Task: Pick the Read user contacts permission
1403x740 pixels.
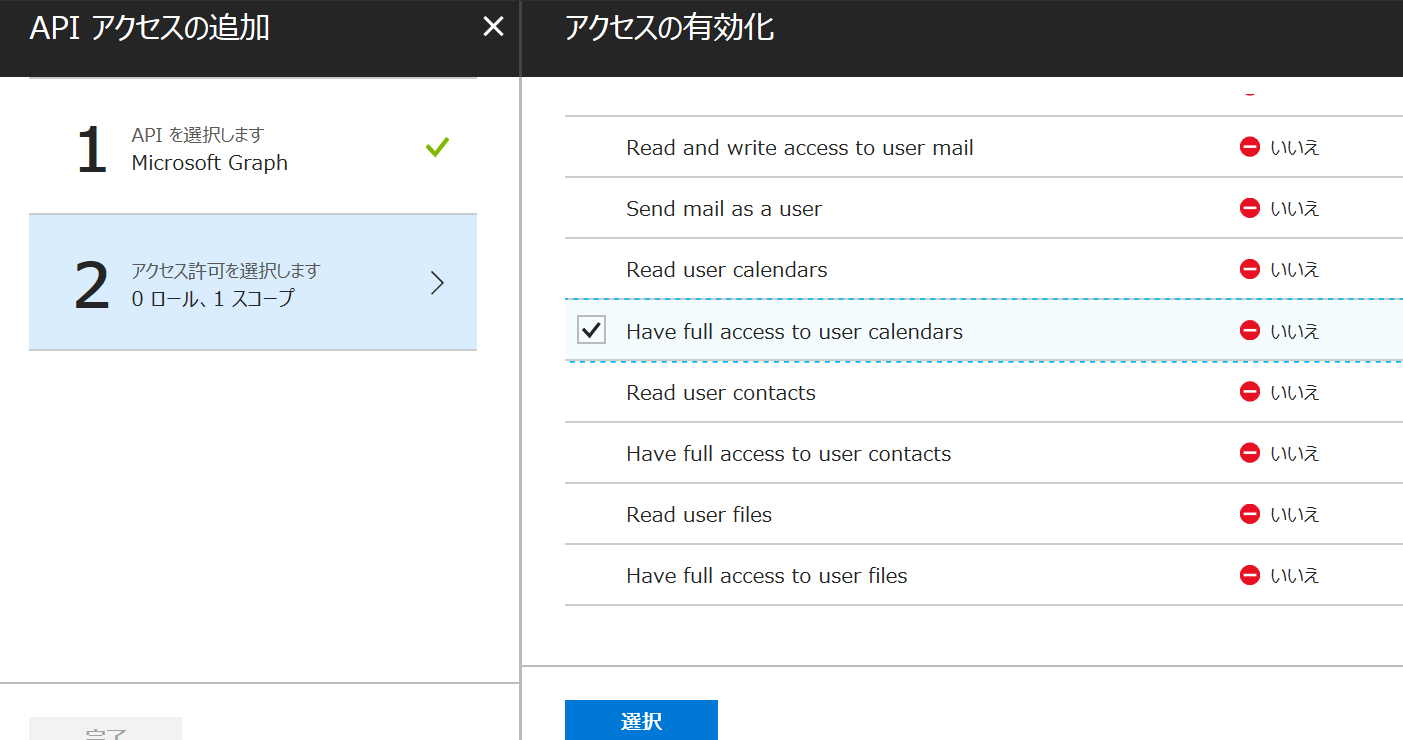Action: 721,393
